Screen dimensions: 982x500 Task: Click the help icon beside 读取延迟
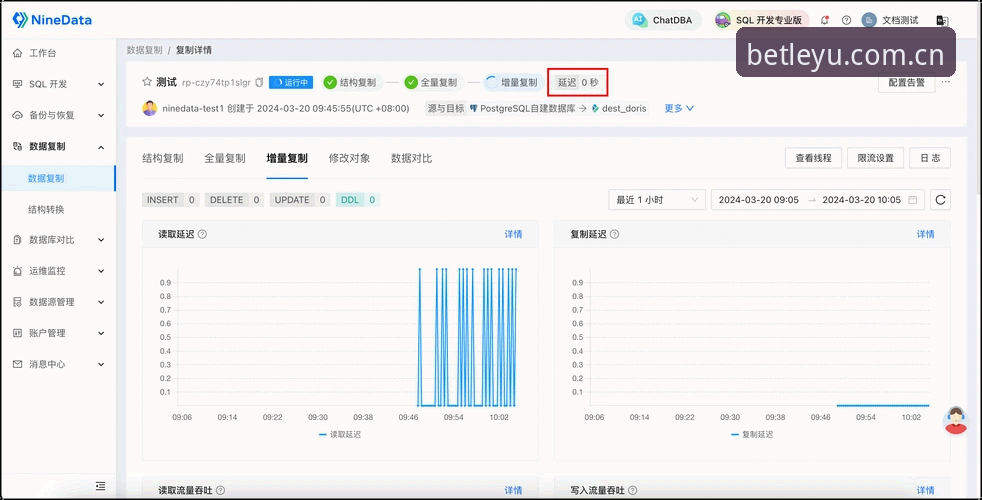pos(202,234)
